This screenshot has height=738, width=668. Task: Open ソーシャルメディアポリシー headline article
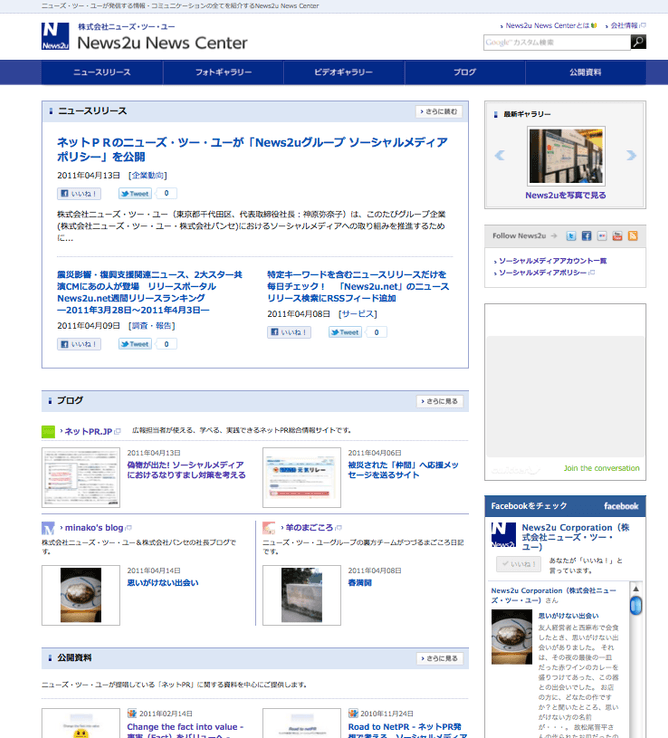point(252,149)
